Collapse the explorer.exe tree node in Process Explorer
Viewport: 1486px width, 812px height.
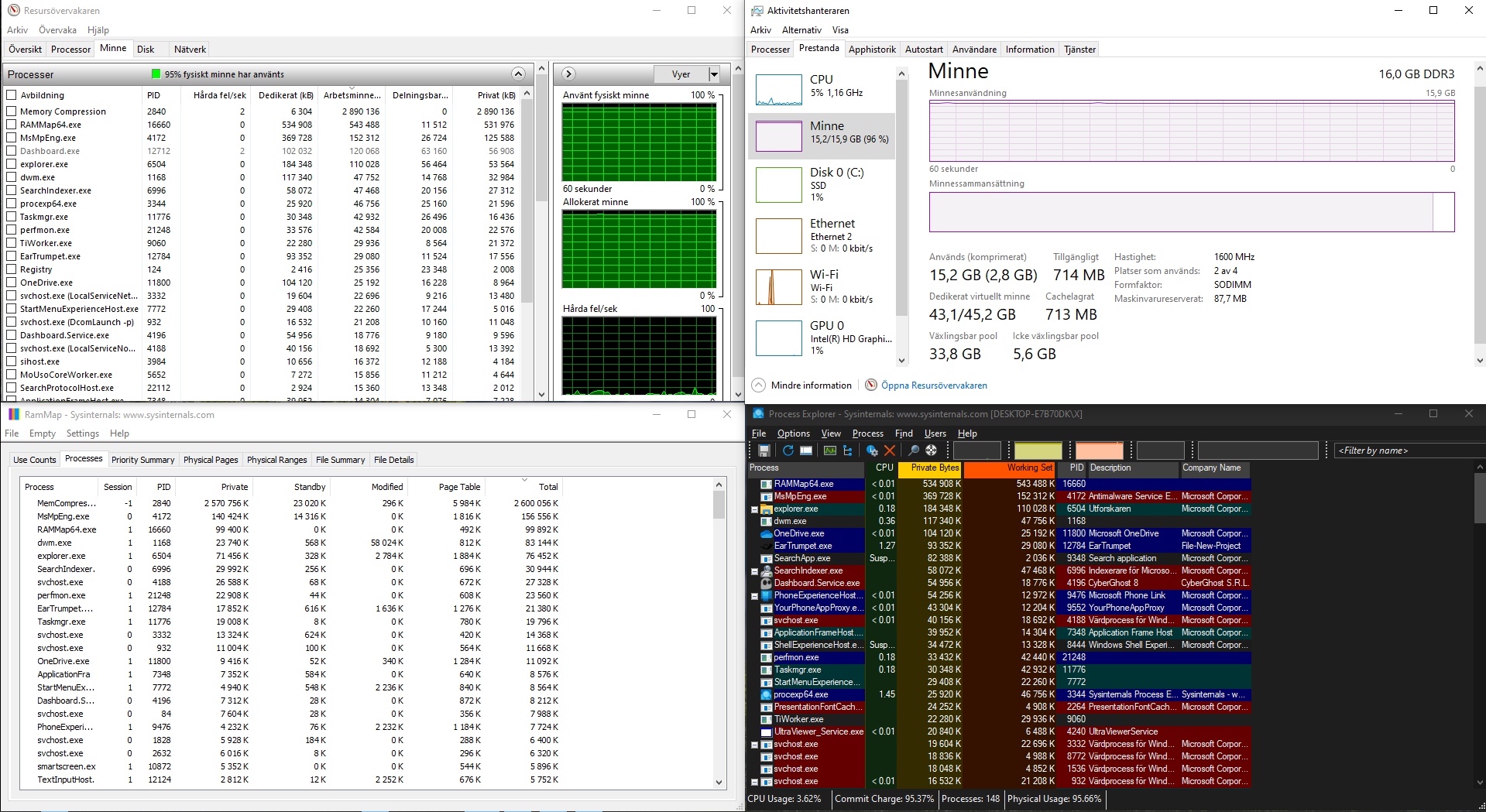pyautogui.click(x=754, y=509)
